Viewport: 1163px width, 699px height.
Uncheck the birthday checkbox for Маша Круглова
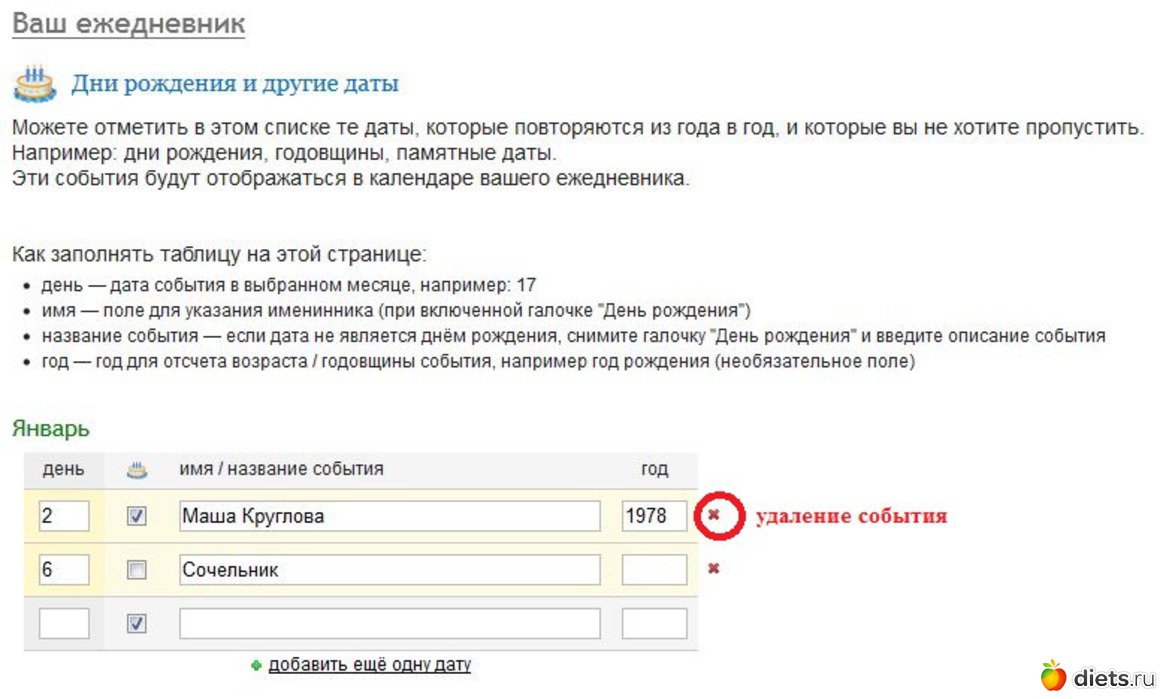[x=137, y=516]
